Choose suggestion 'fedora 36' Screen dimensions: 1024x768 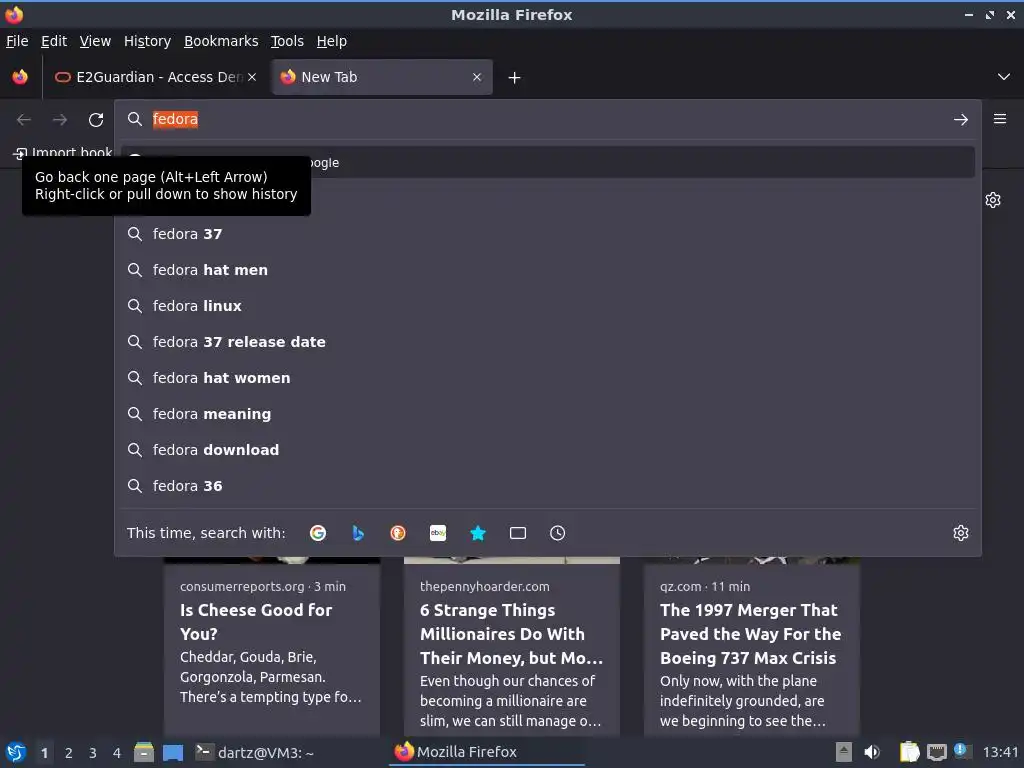tap(547, 485)
